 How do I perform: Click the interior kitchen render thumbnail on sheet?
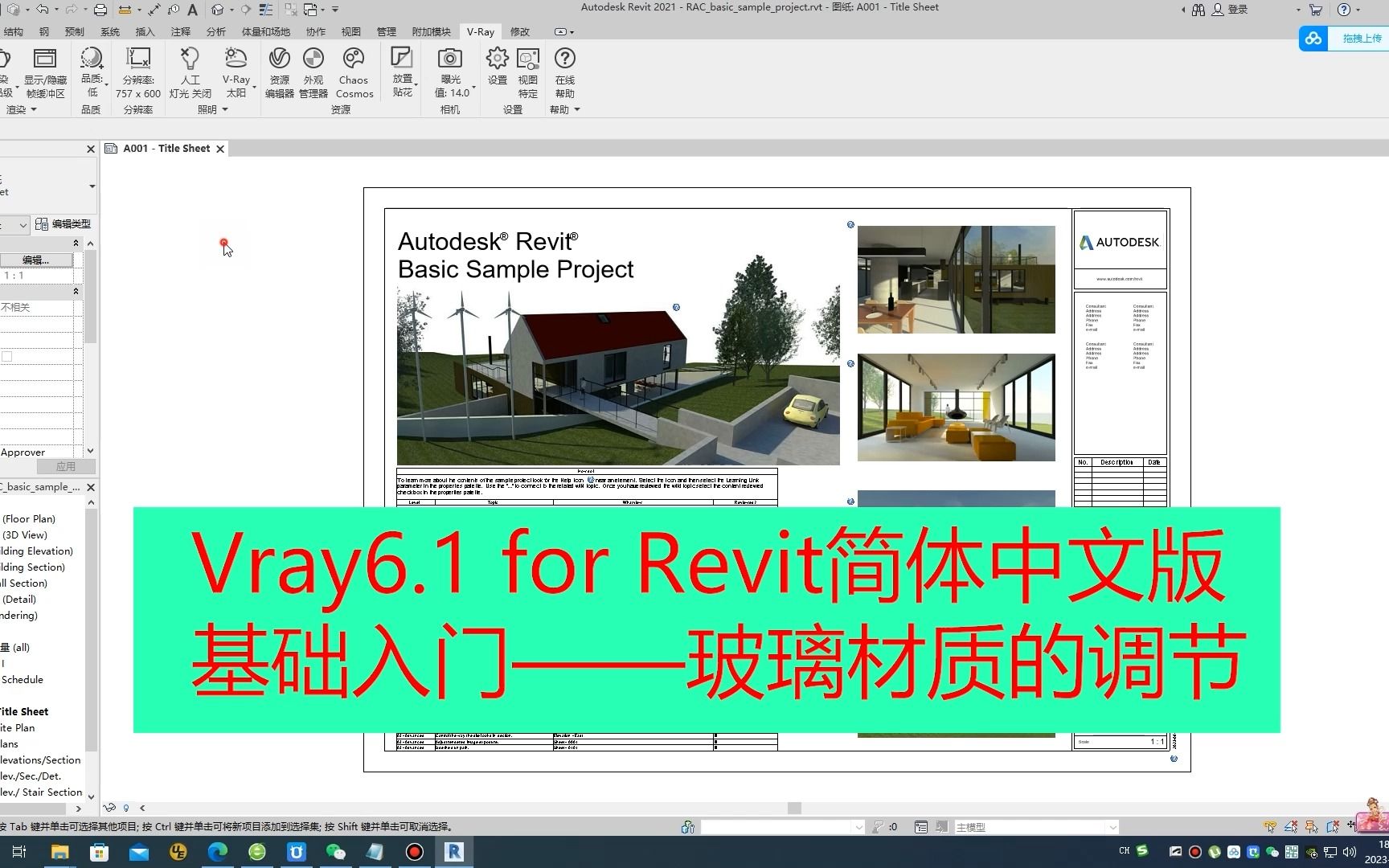click(956, 280)
